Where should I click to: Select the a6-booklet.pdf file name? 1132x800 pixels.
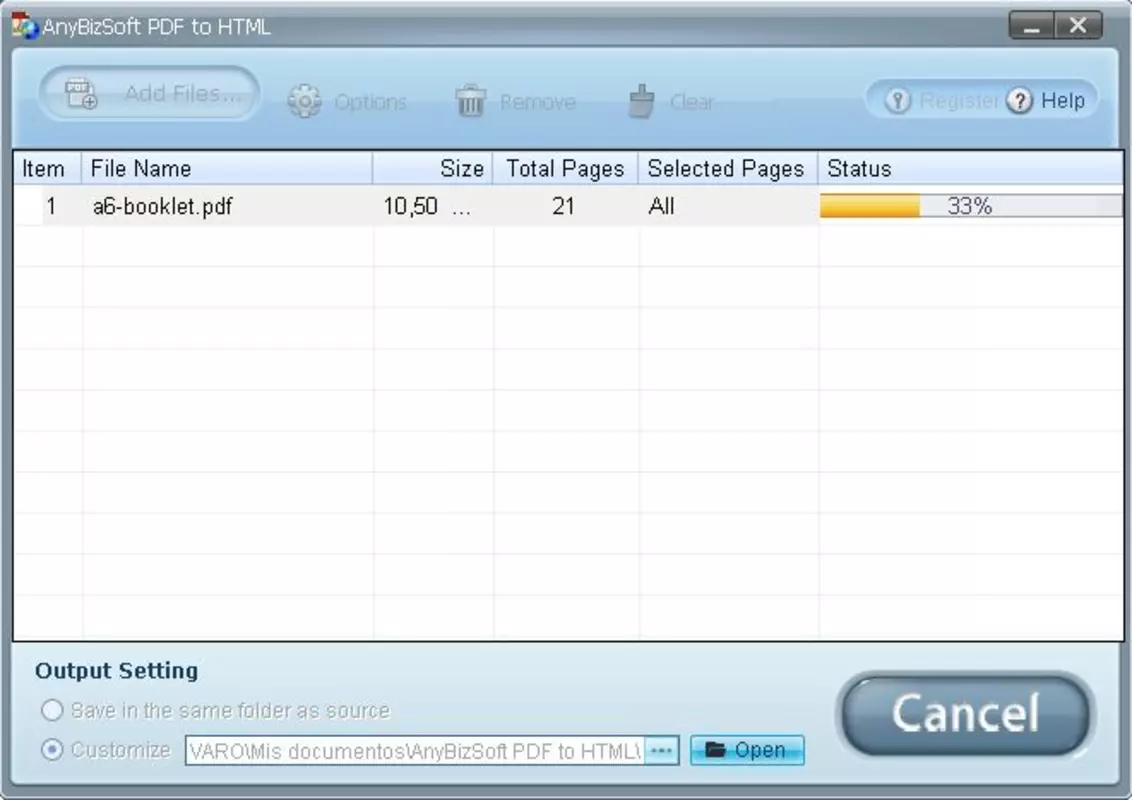[x=162, y=206]
